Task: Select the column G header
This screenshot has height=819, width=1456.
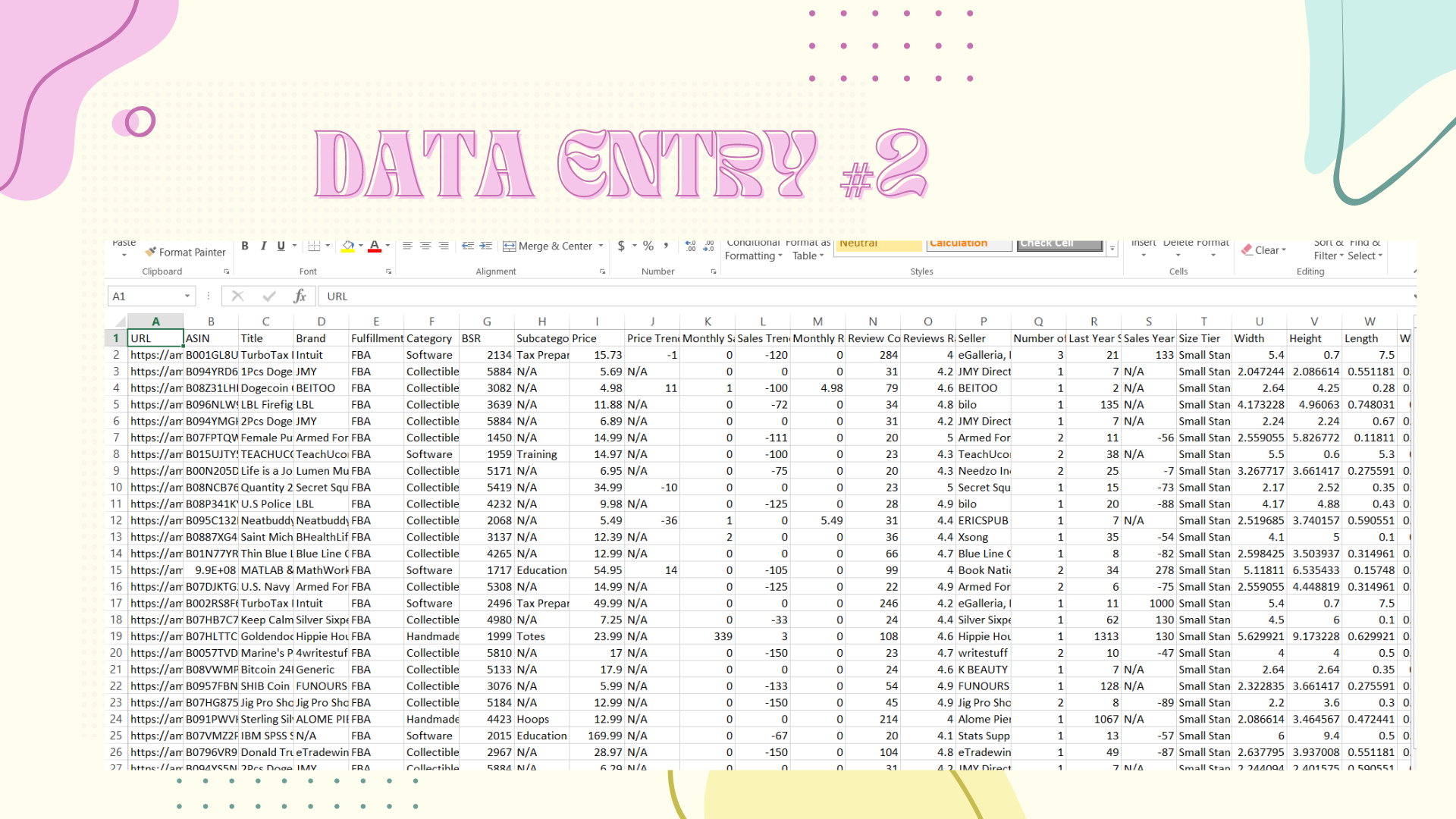Action: 487,322
